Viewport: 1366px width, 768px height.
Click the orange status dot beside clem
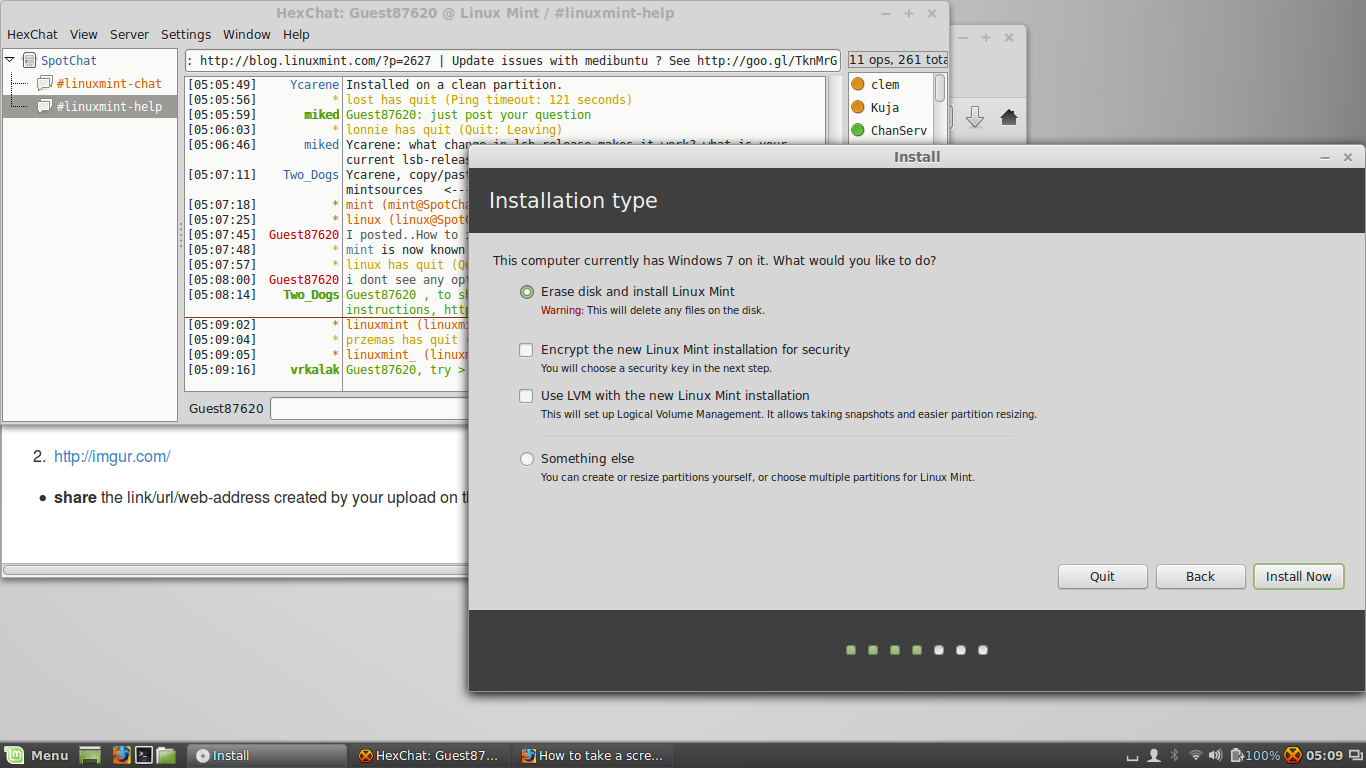pyautogui.click(x=857, y=84)
